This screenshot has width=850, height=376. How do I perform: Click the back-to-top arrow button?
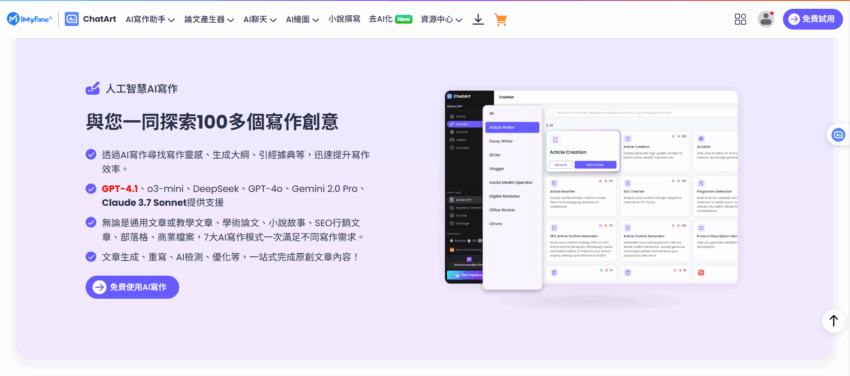click(x=833, y=320)
